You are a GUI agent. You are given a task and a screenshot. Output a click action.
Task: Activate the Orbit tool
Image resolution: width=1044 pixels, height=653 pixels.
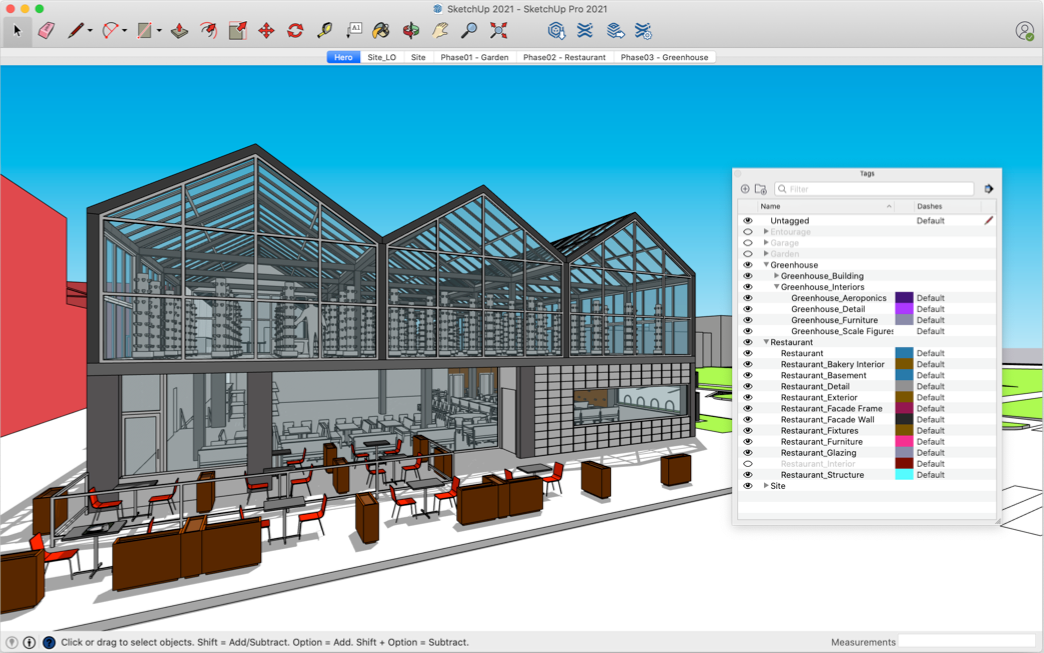coord(411,31)
